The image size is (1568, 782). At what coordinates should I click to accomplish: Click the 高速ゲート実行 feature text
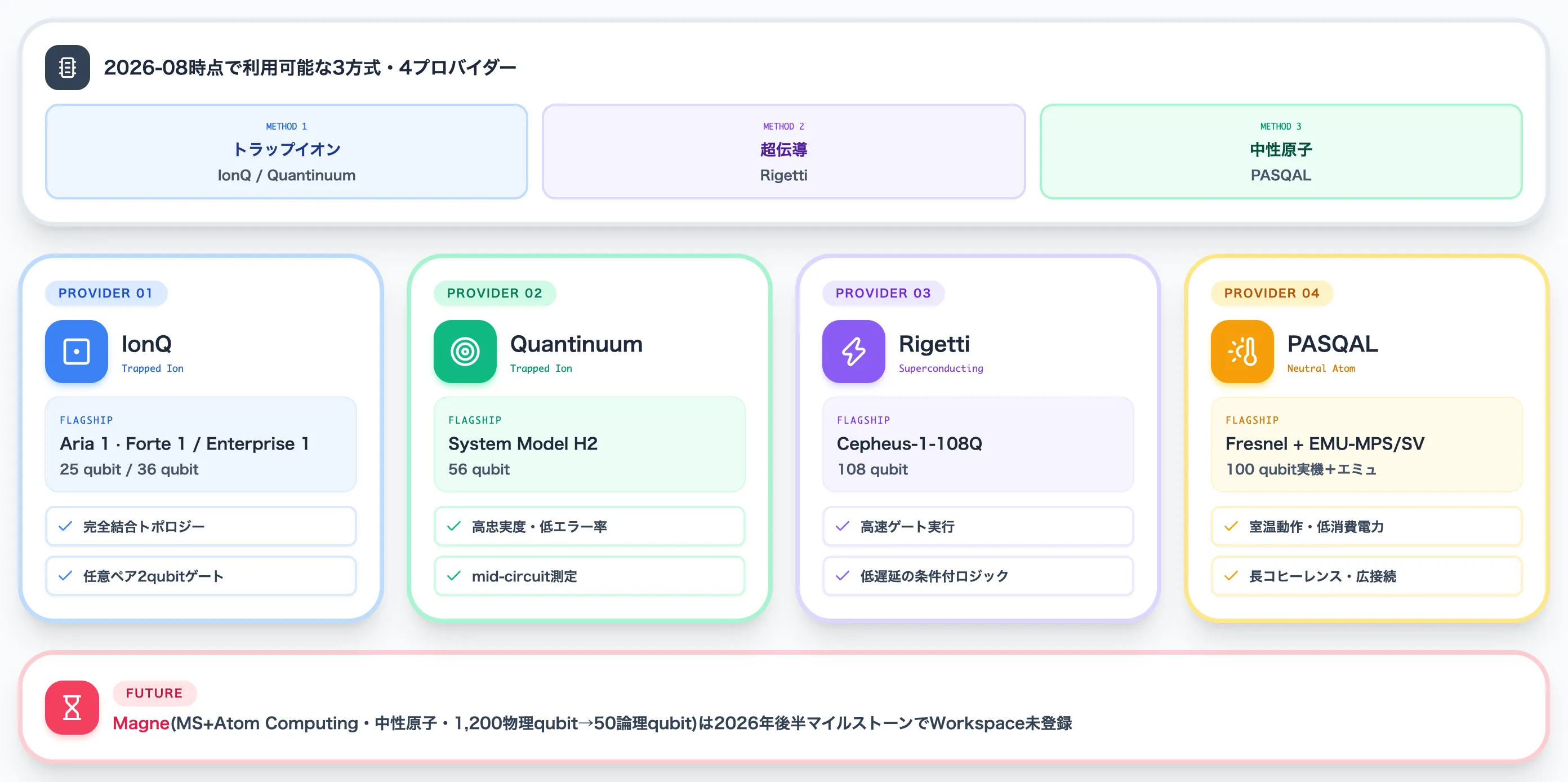point(907,527)
